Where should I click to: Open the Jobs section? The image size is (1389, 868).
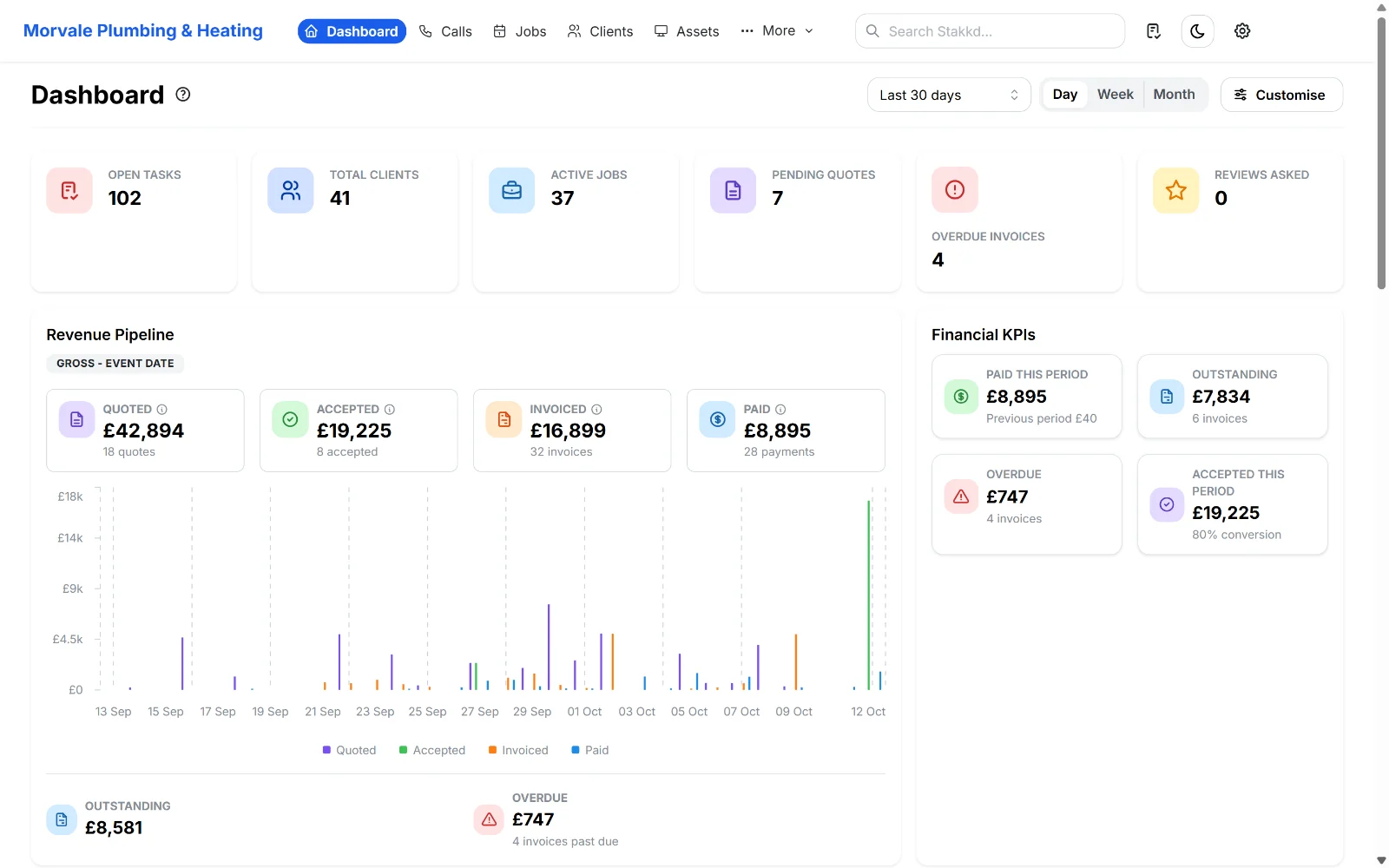point(520,31)
